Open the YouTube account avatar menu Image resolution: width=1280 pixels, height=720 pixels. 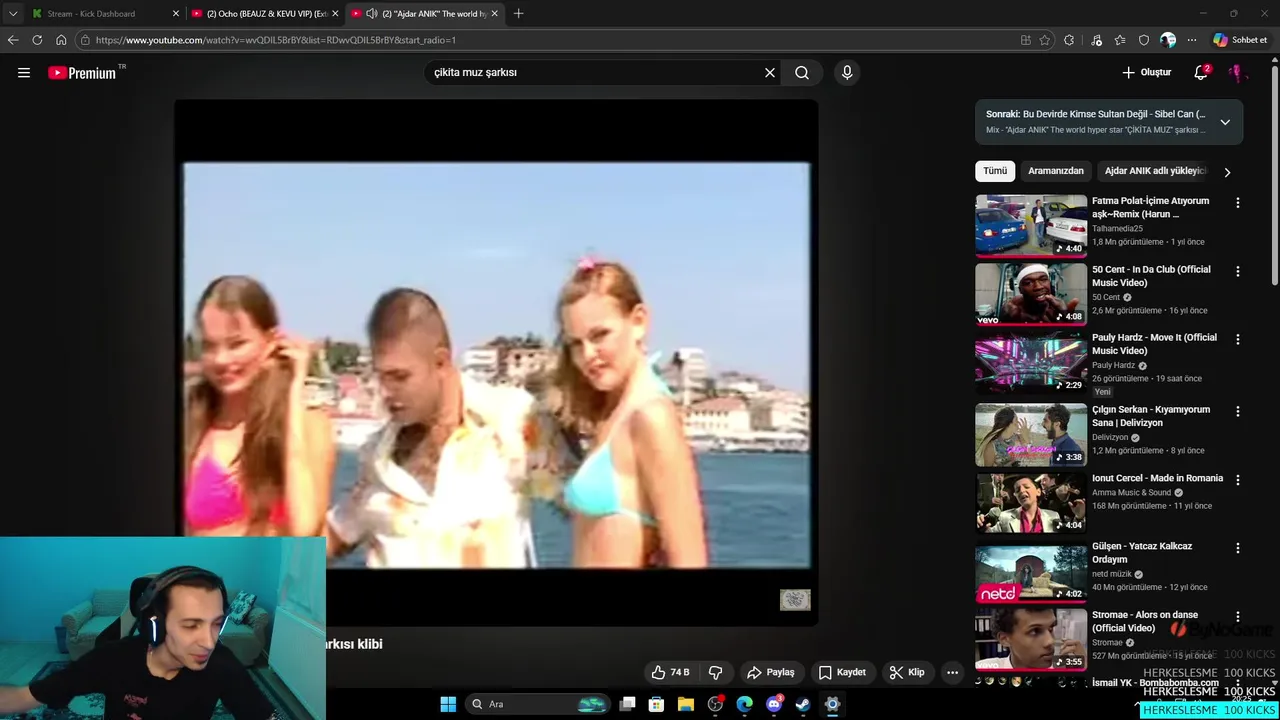(1237, 72)
